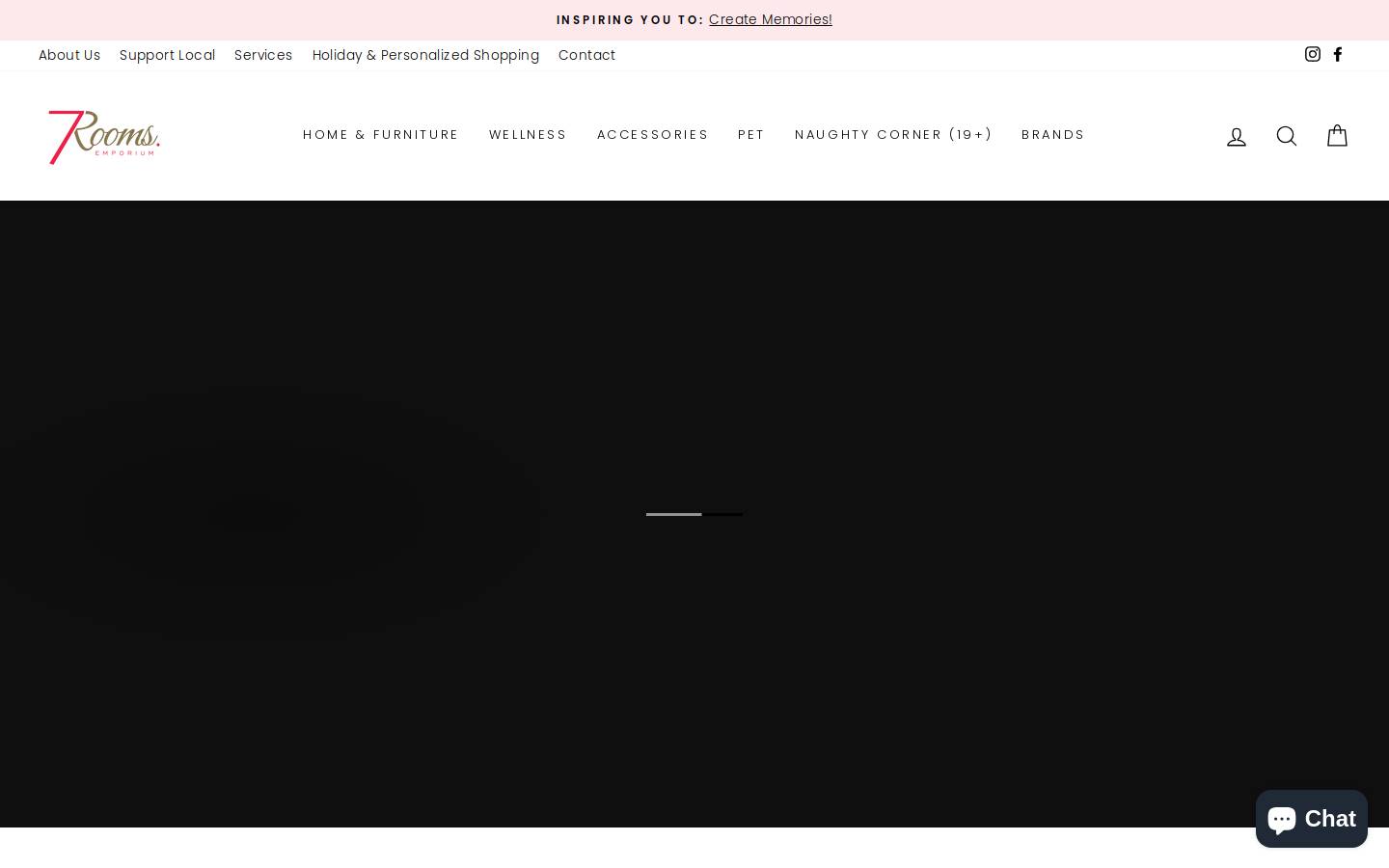Open the Brands menu item
Image resolution: width=1389 pixels, height=868 pixels.
(x=1053, y=135)
